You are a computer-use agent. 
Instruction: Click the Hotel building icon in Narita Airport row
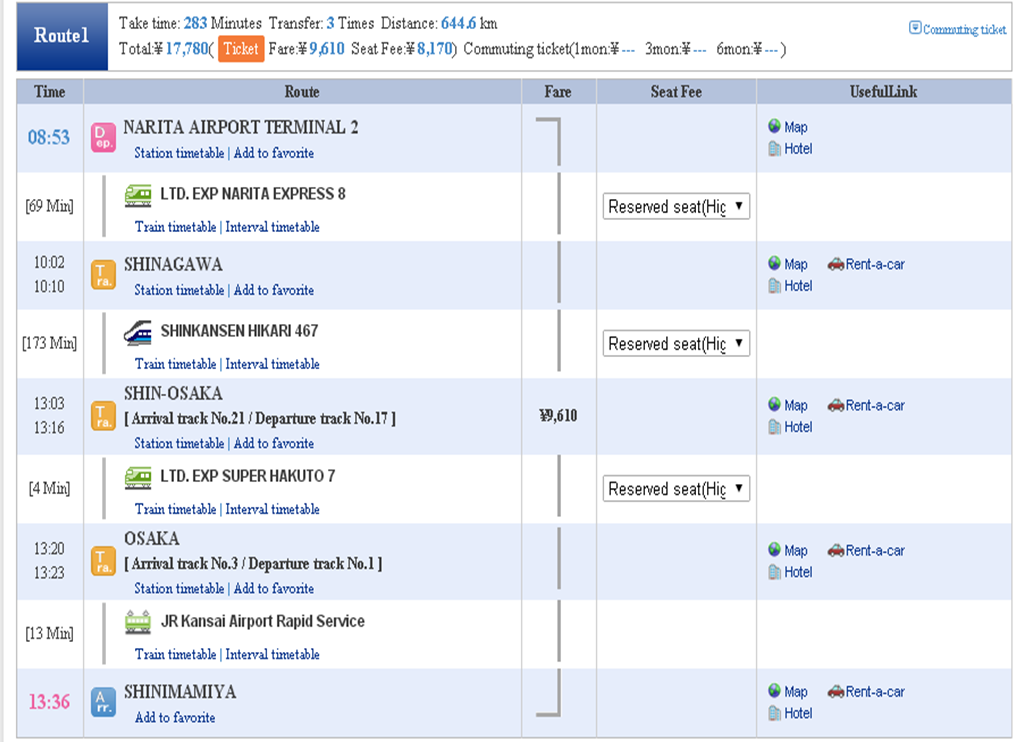(774, 148)
